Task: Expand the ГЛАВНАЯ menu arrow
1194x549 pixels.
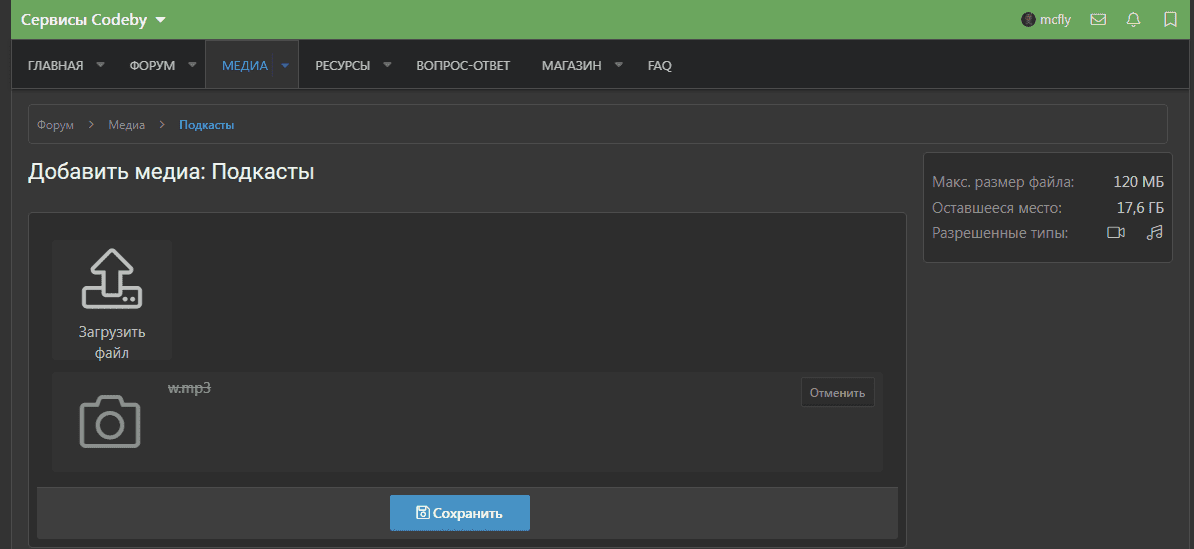Action: click(100, 65)
